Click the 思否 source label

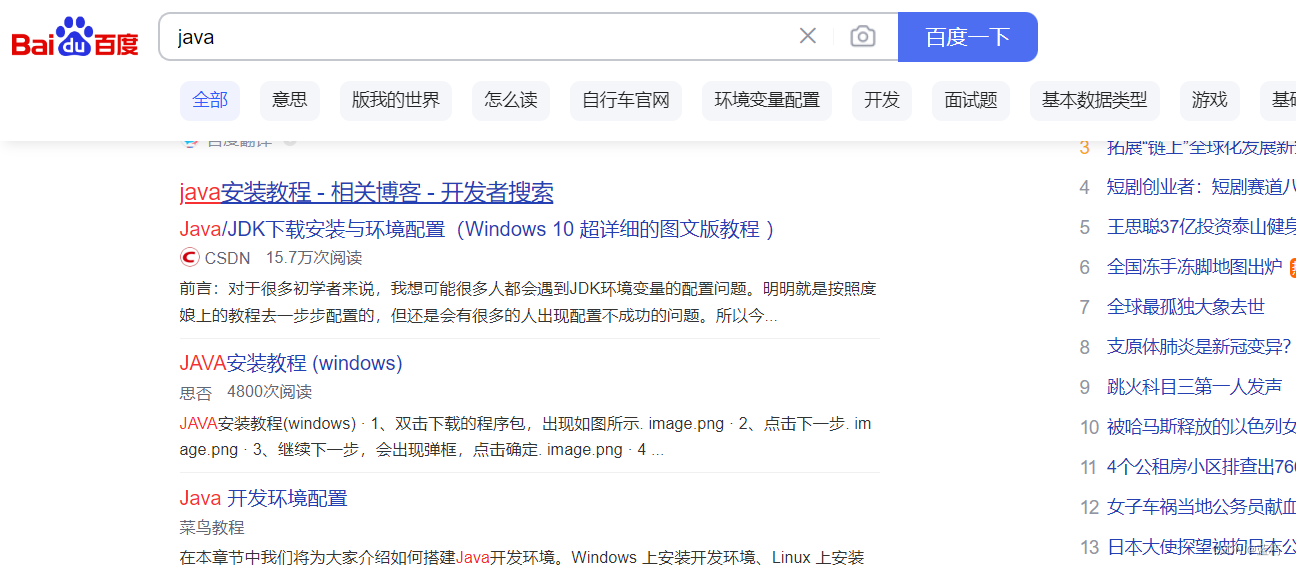click(x=196, y=392)
